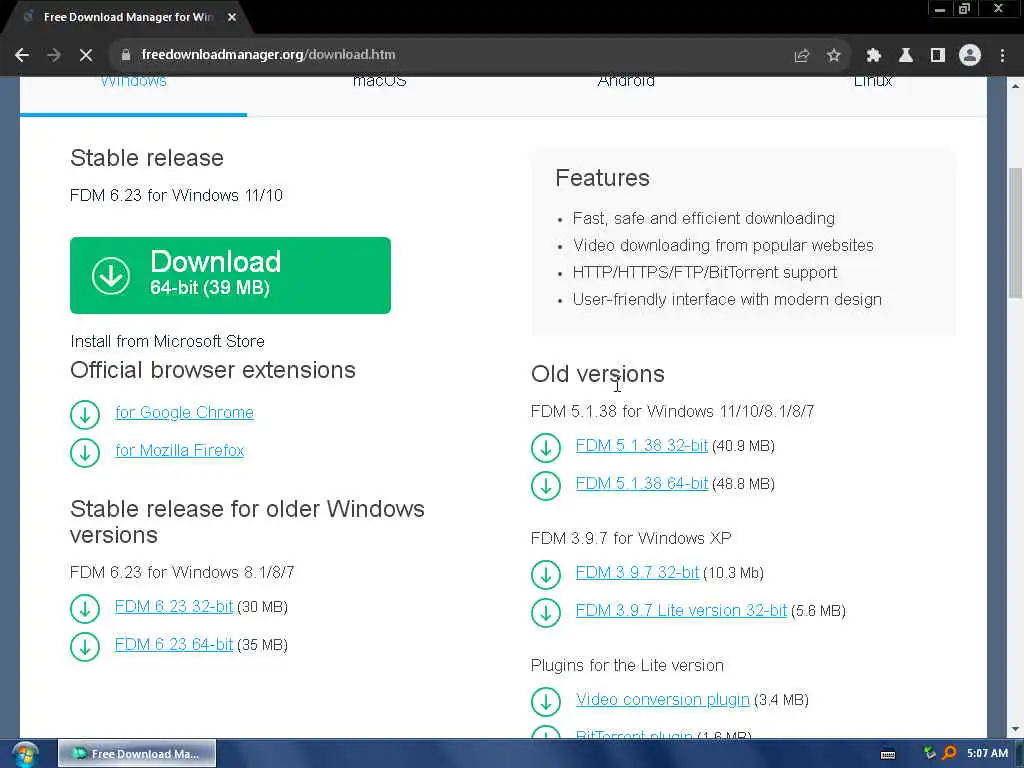Open the profile avatar menu
The width and height of the screenshot is (1024, 768).
point(970,56)
